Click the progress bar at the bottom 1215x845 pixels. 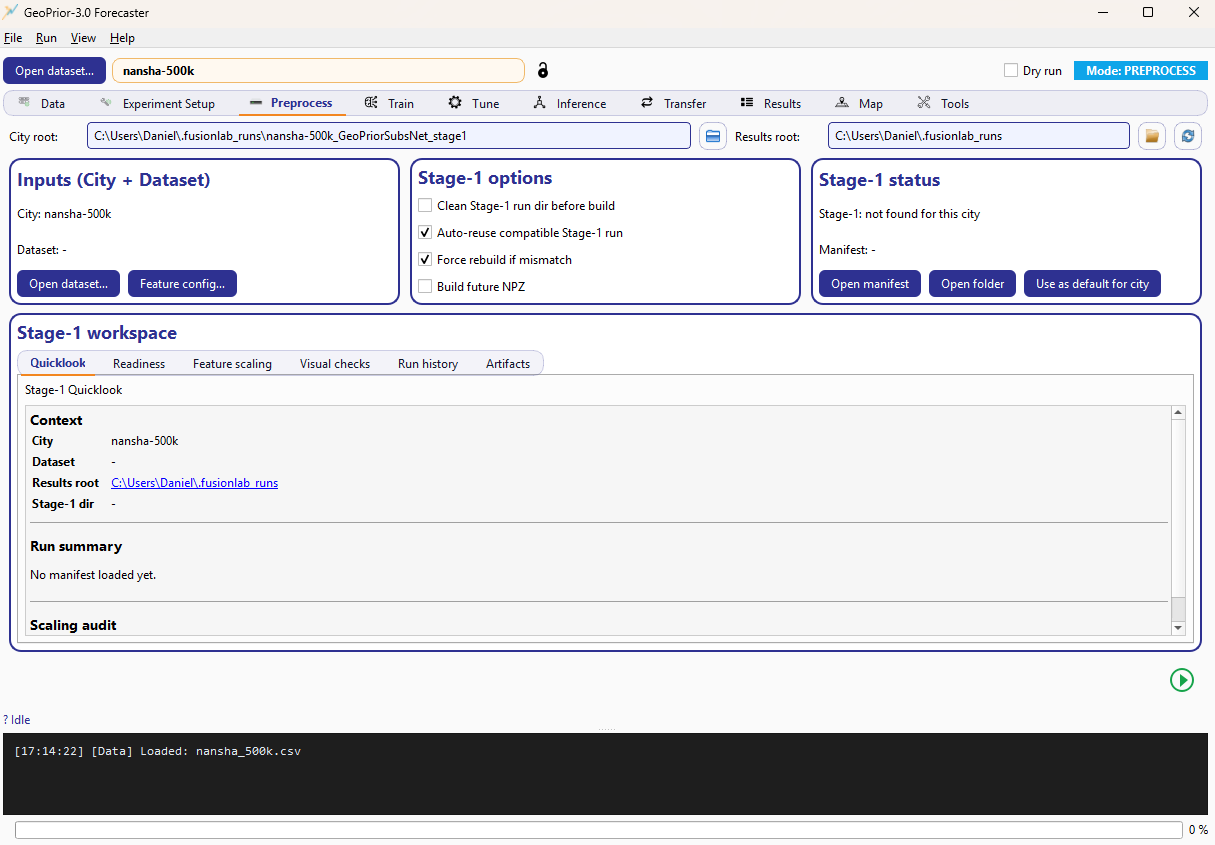(598, 830)
